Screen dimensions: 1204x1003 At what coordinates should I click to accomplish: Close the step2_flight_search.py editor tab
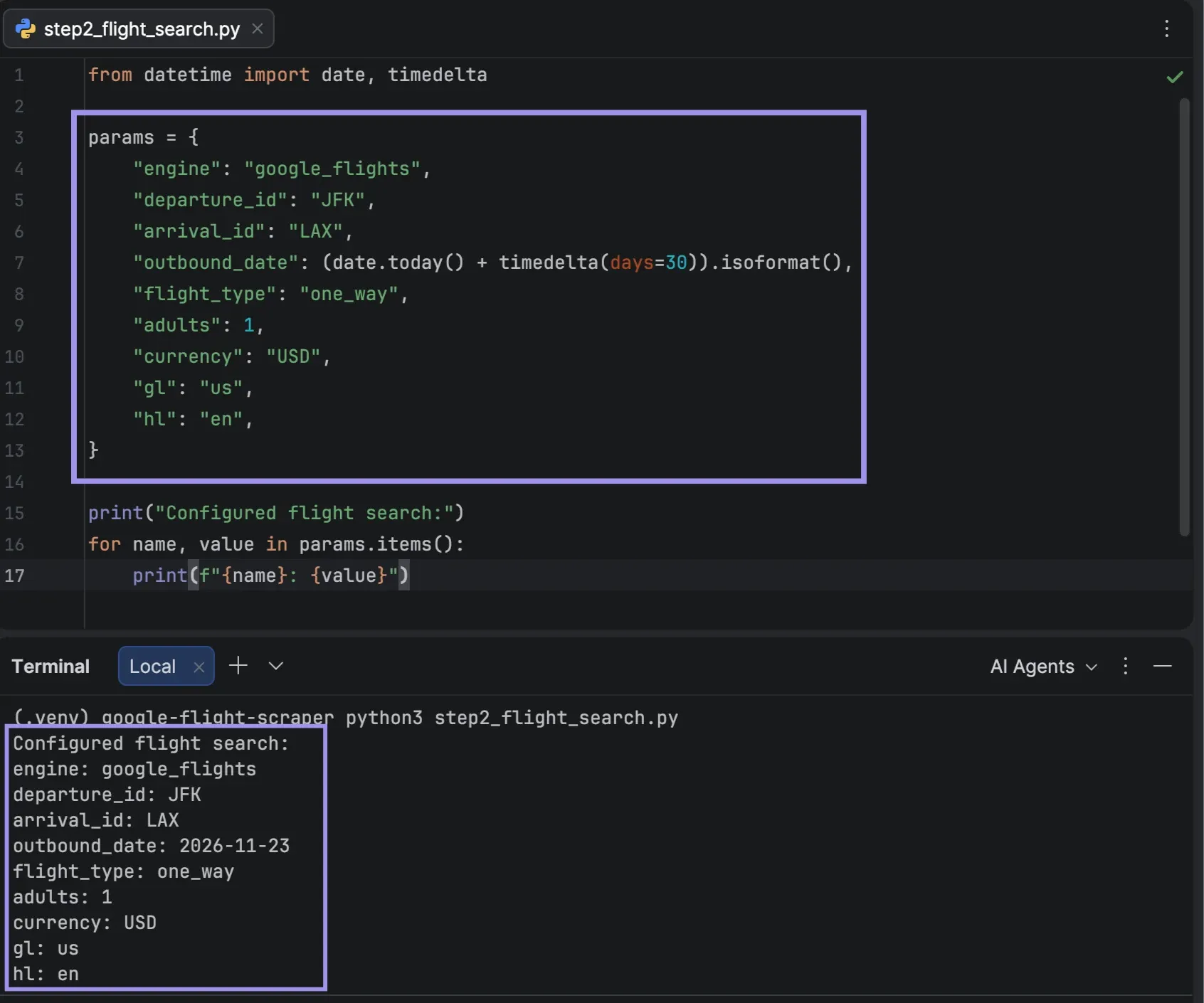[x=258, y=28]
